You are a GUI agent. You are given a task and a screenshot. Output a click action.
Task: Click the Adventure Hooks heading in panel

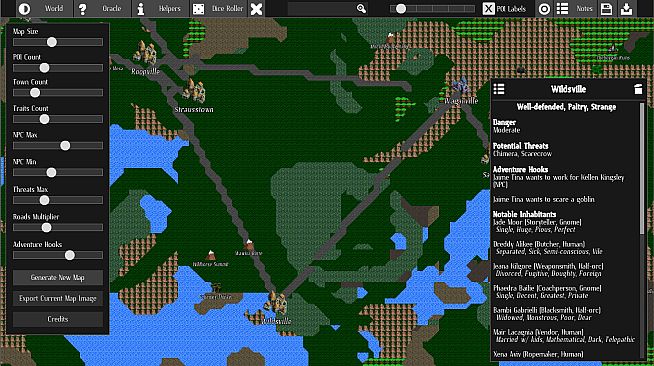pos(520,169)
